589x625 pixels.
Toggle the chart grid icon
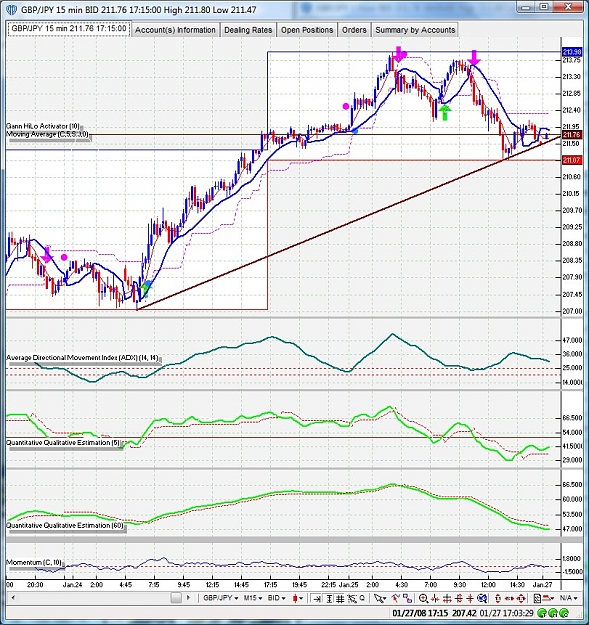pos(340,598)
